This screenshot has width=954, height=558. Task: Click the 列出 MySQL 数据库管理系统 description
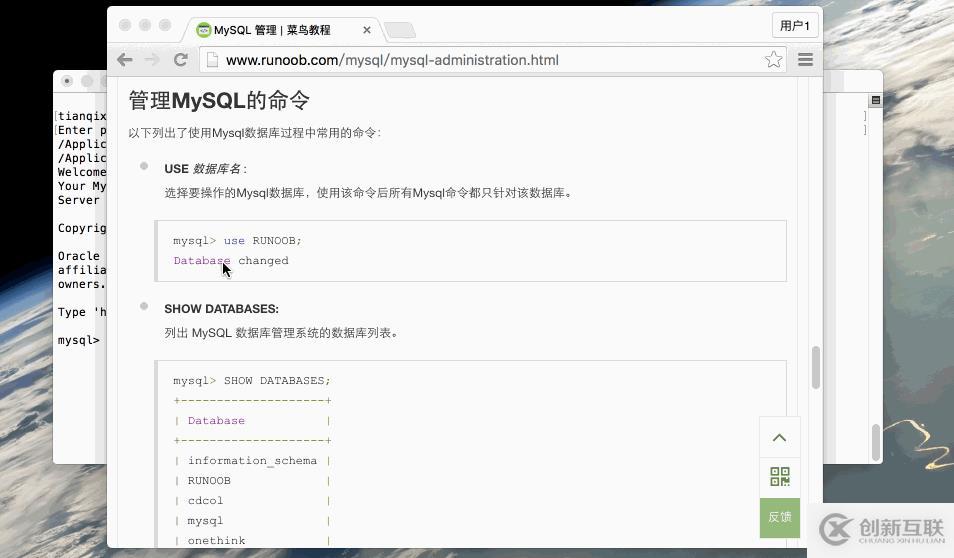(281, 333)
